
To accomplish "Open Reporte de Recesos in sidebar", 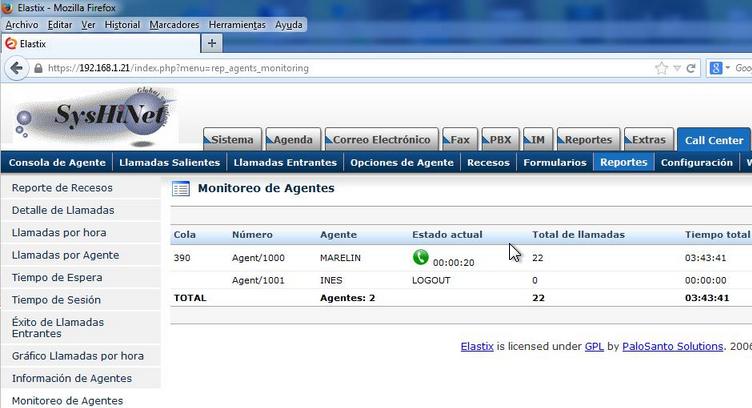I will 62,187.
